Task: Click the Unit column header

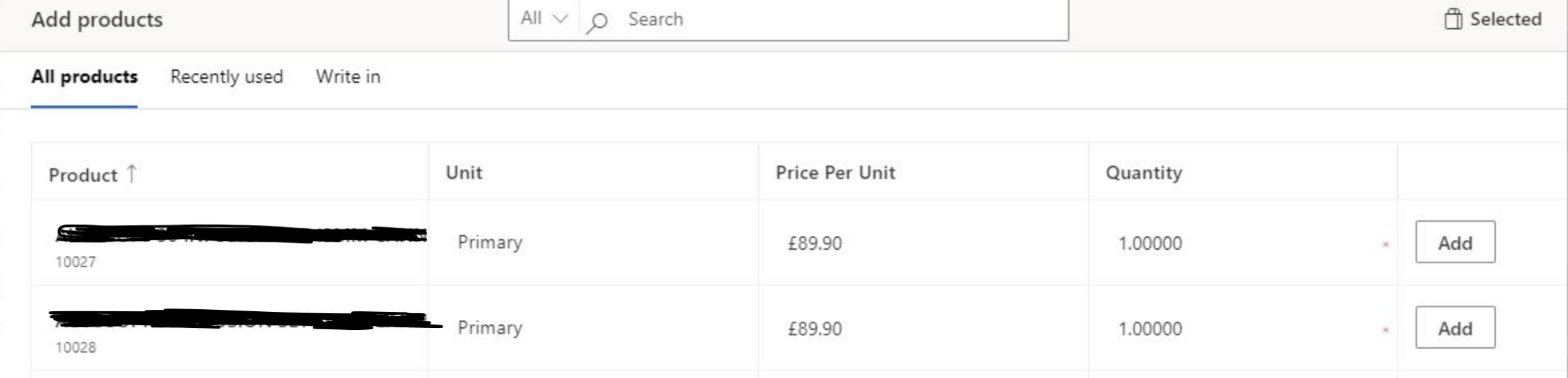Action: coord(464,173)
